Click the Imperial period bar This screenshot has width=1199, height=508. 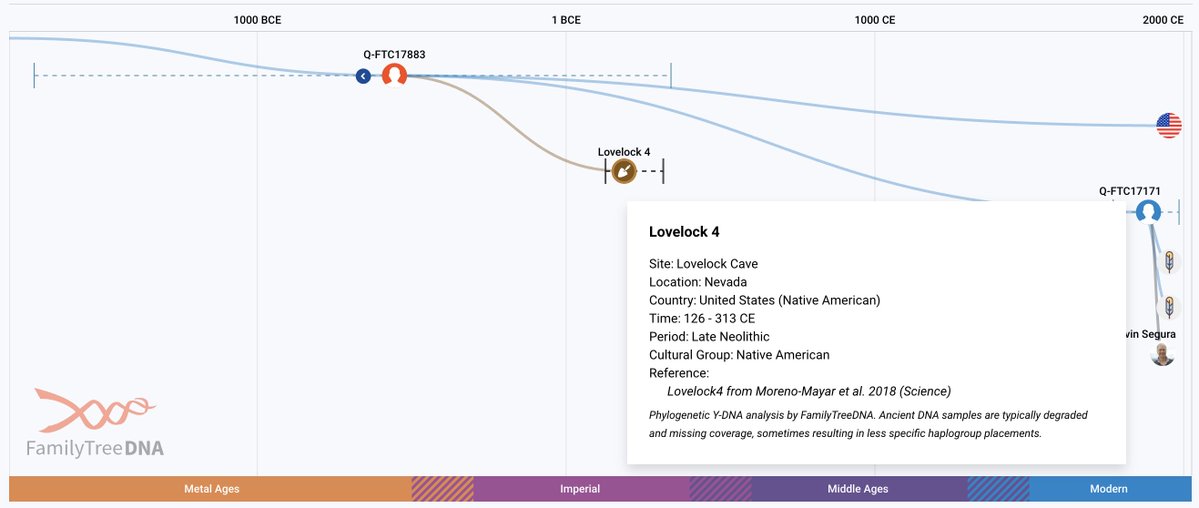point(581,489)
